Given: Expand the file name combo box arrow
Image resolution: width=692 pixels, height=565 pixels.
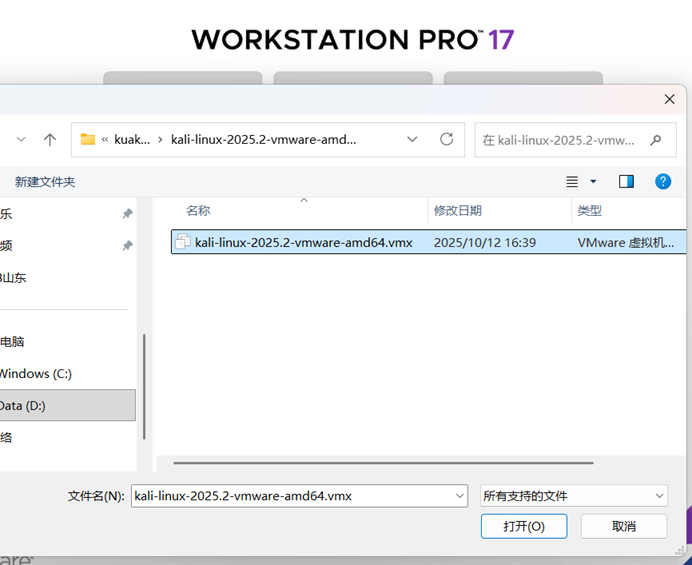Looking at the screenshot, I should [459, 496].
